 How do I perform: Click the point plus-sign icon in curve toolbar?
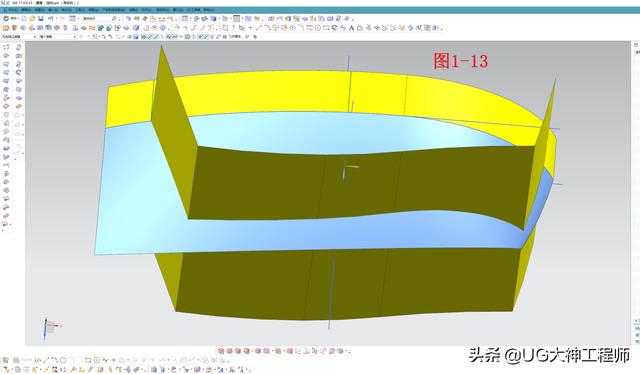click(250, 28)
